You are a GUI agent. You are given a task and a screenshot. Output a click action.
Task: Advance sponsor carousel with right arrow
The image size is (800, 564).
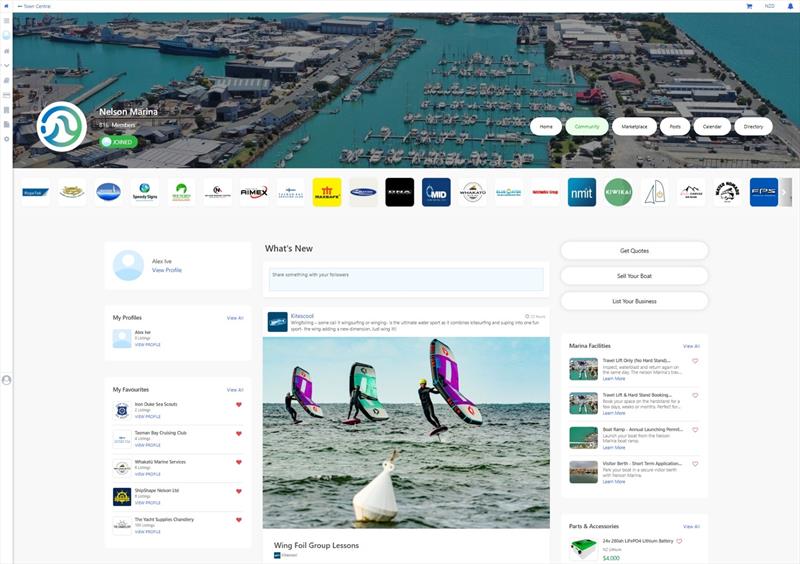click(x=785, y=192)
